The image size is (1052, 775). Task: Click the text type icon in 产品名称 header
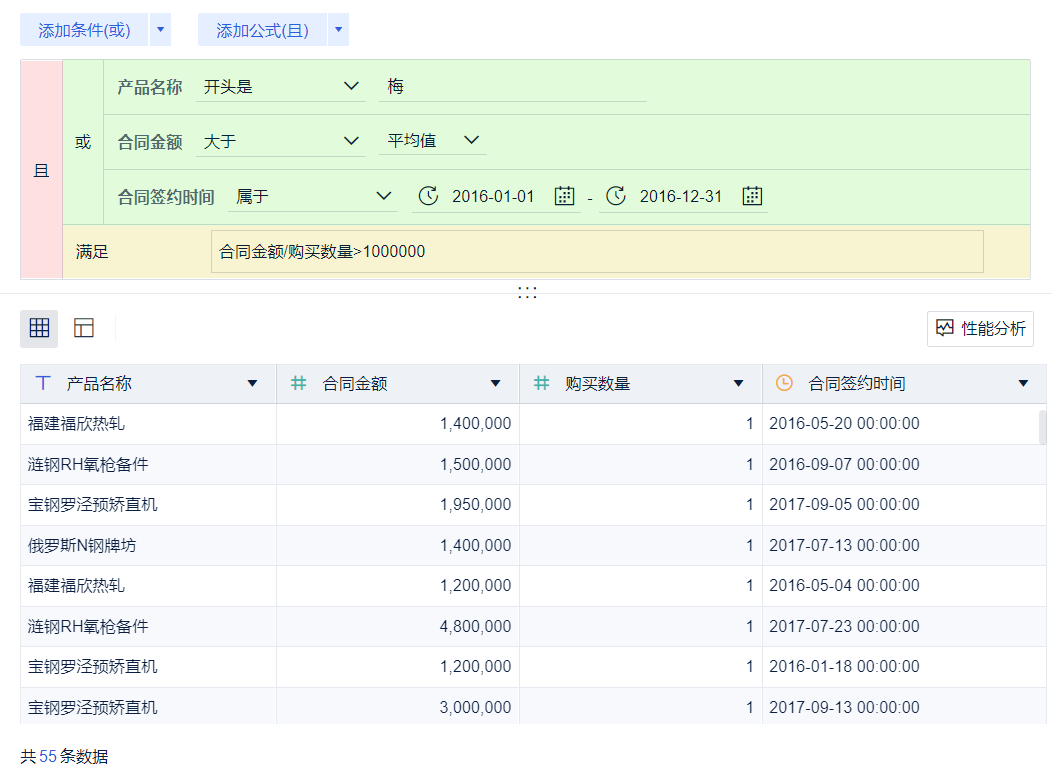coord(43,383)
